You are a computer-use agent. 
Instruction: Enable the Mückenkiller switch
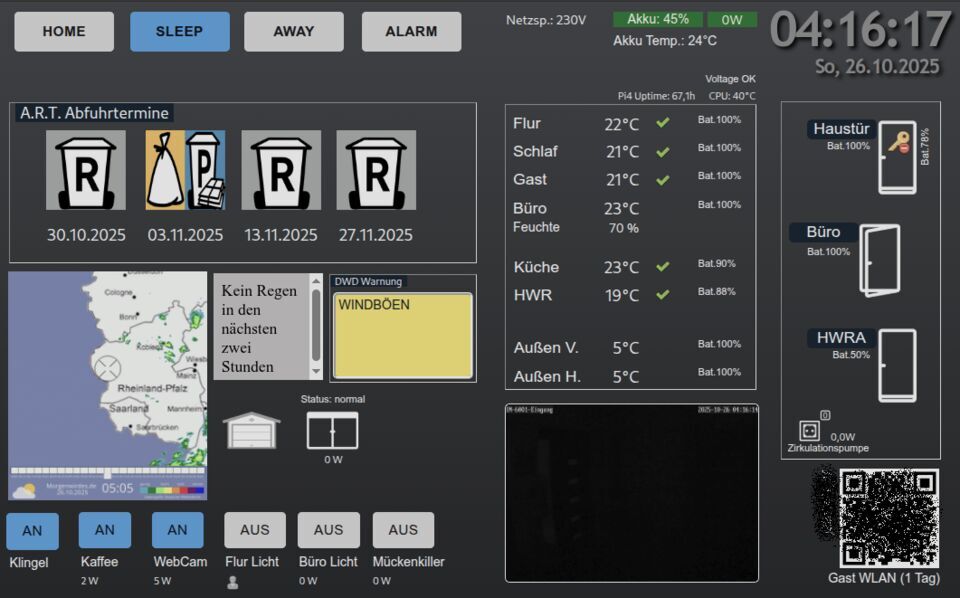(x=403, y=530)
